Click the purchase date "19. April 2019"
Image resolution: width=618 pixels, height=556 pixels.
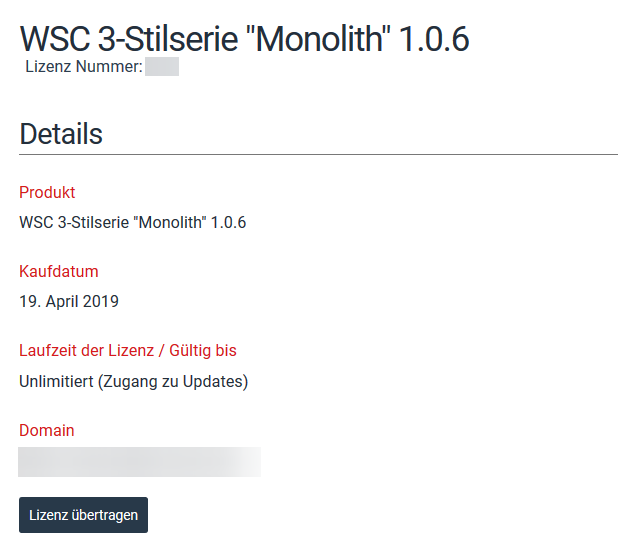click(x=69, y=301)
